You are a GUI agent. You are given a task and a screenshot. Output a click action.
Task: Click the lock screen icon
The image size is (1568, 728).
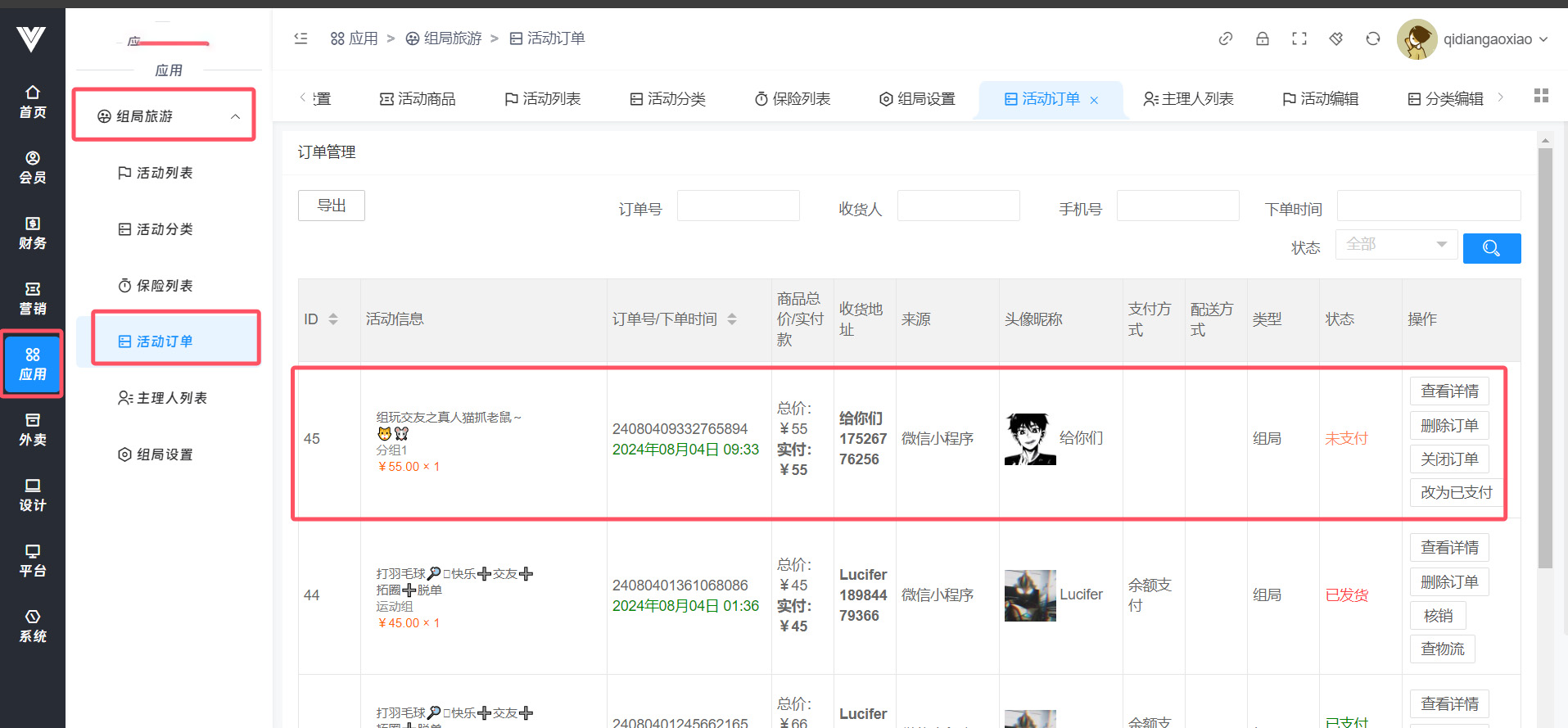tap(1263, 38)
